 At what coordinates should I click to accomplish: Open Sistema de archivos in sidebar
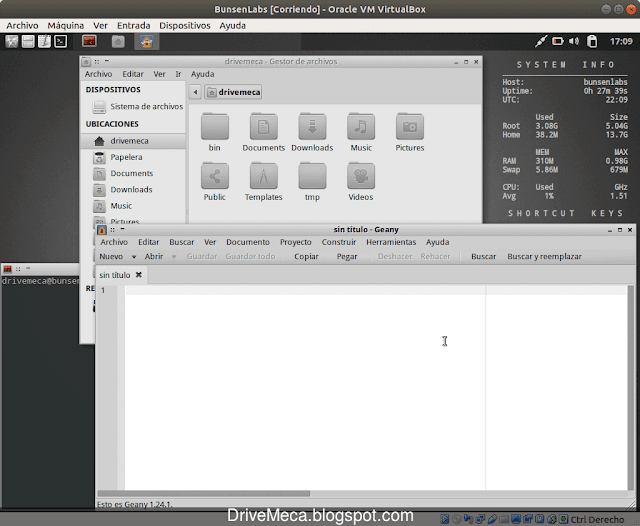(138, 107)
